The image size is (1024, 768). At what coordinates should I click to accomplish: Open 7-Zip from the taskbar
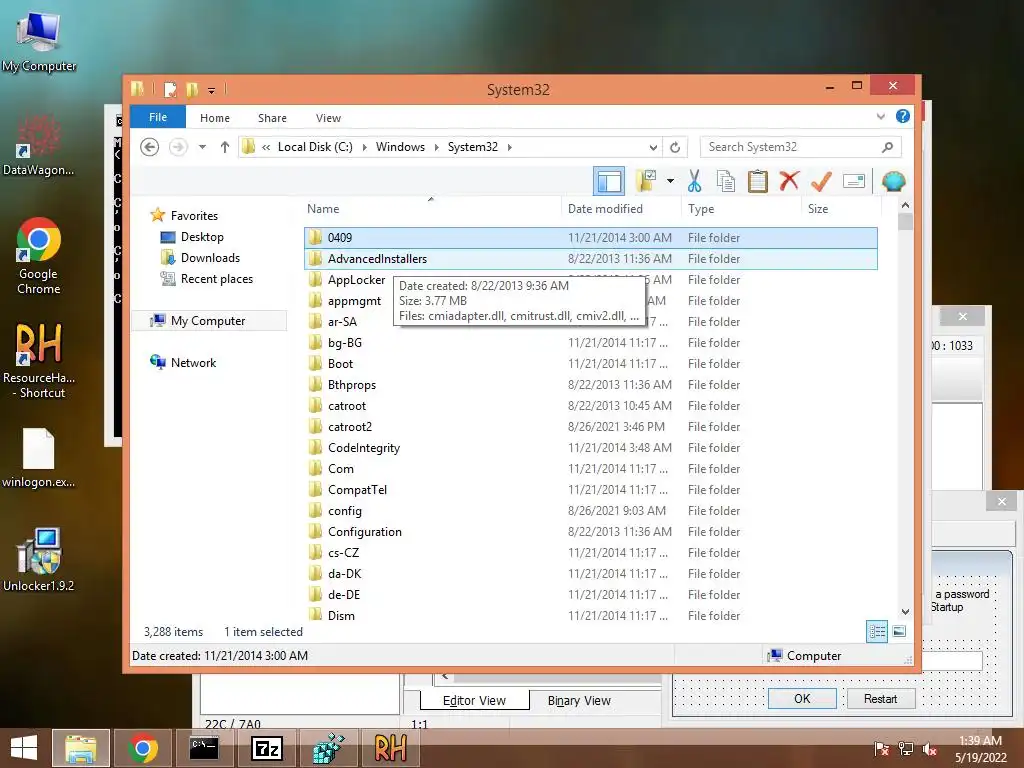266,748
